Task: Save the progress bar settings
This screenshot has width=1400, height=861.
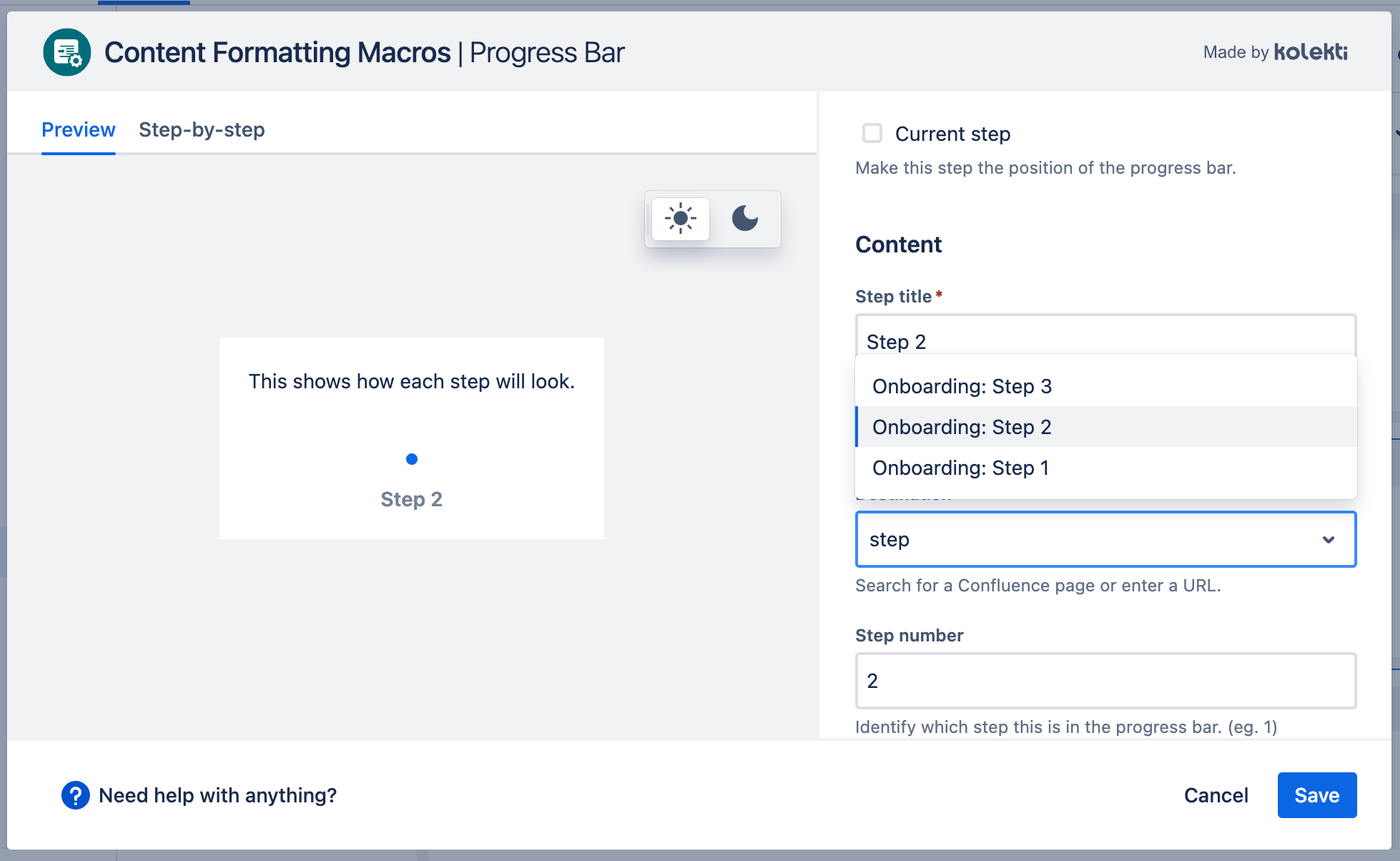Action: click(x=1317, y=795)
